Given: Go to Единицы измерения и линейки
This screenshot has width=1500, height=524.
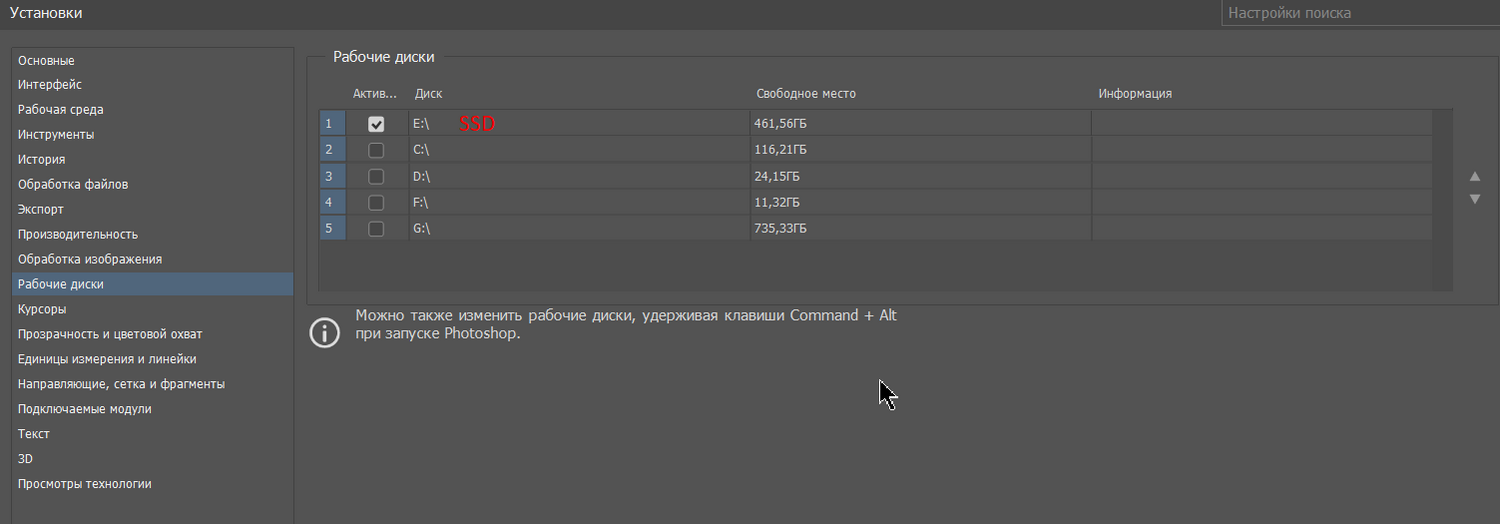Looking at the screenshot, I should click(x=153, y=360).
